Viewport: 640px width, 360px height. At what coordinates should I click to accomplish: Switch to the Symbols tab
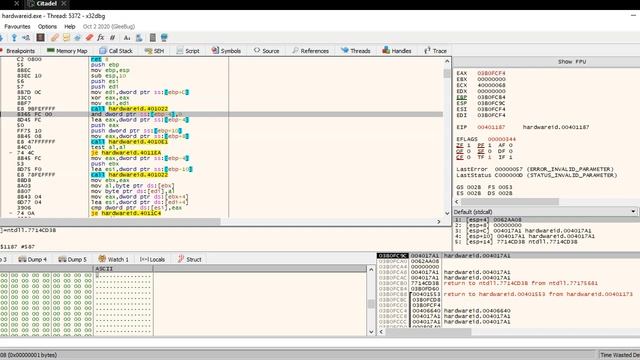pos(226,51)
